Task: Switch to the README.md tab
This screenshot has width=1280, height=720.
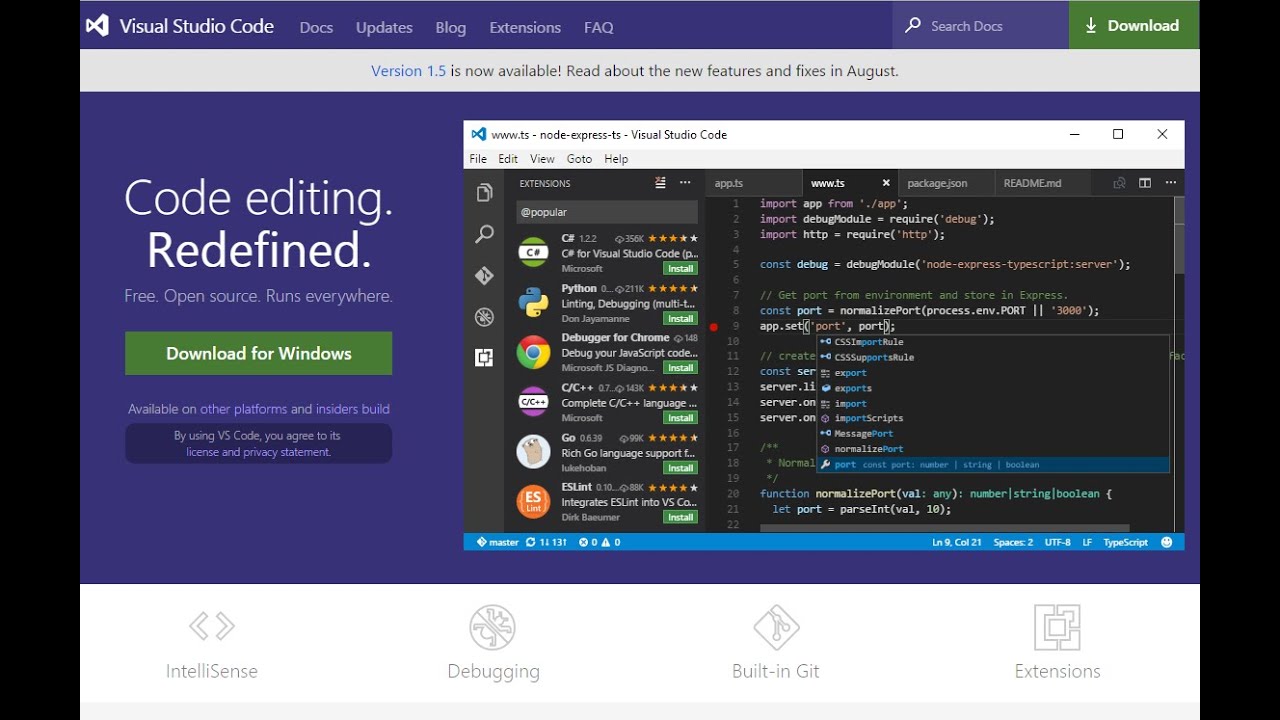Action: pyautogui.click(x=1042, y=183)
